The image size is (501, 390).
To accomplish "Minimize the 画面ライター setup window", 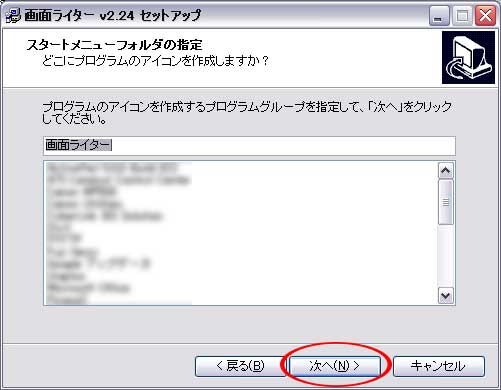I will tap(439, 15).
